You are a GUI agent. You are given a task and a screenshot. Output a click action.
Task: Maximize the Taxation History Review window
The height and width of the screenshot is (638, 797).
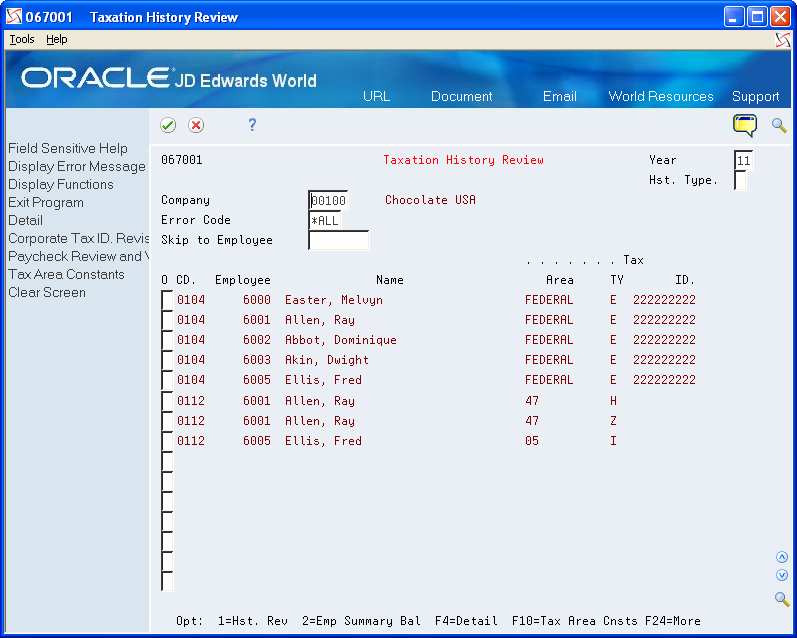[x=757, y=17]
